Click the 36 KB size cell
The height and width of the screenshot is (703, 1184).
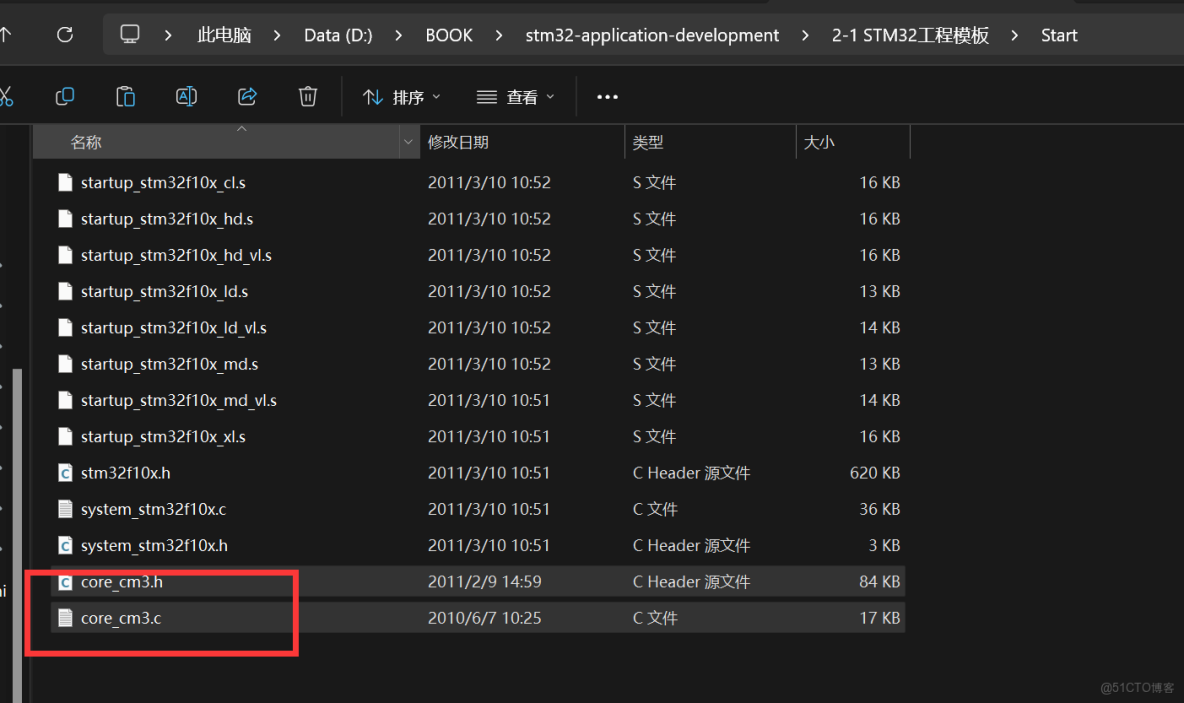879,509
